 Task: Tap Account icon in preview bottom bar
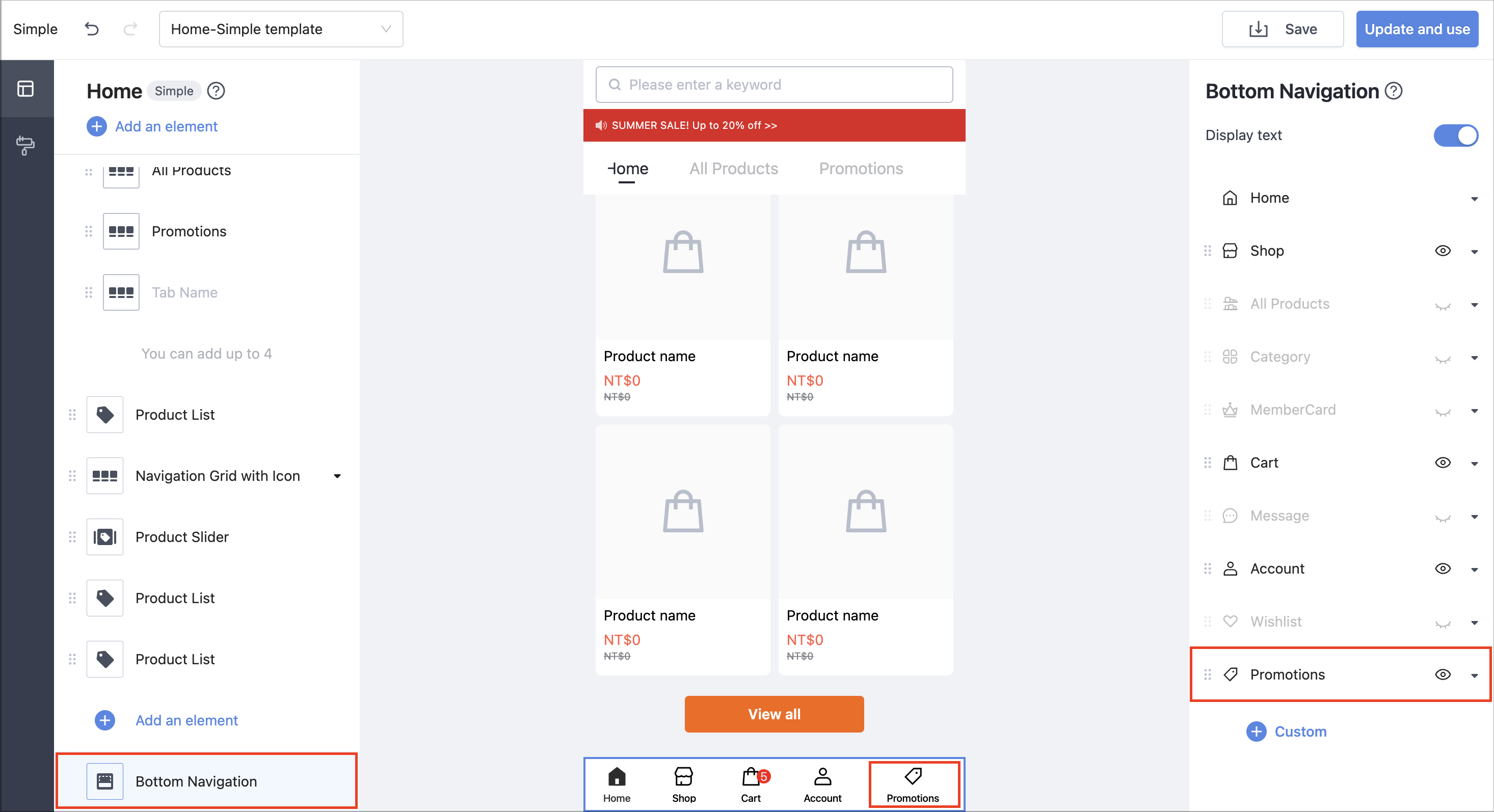[x=822, y=776]
